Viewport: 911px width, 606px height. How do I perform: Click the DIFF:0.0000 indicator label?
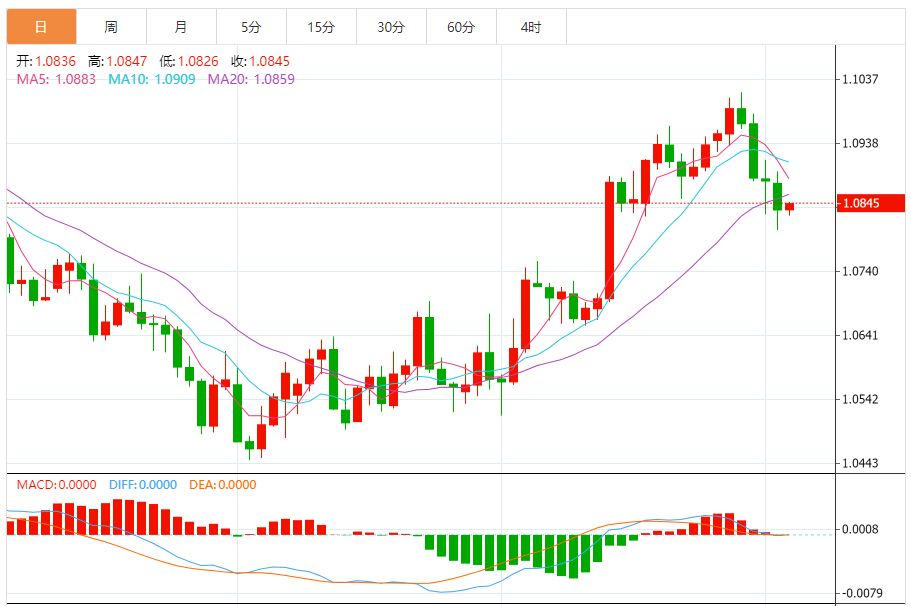(142, 485)
